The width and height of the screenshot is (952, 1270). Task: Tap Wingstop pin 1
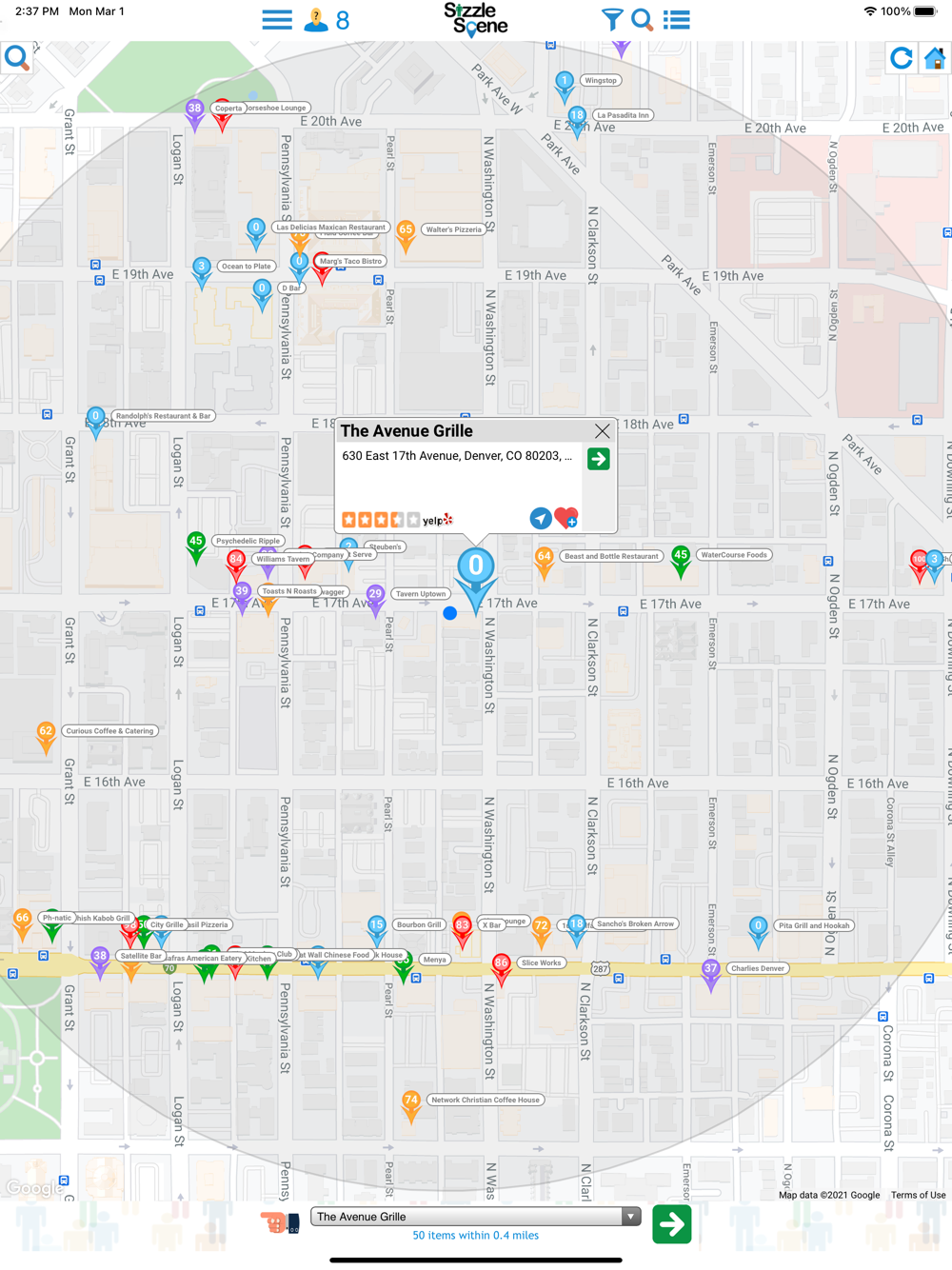point(565,87)
